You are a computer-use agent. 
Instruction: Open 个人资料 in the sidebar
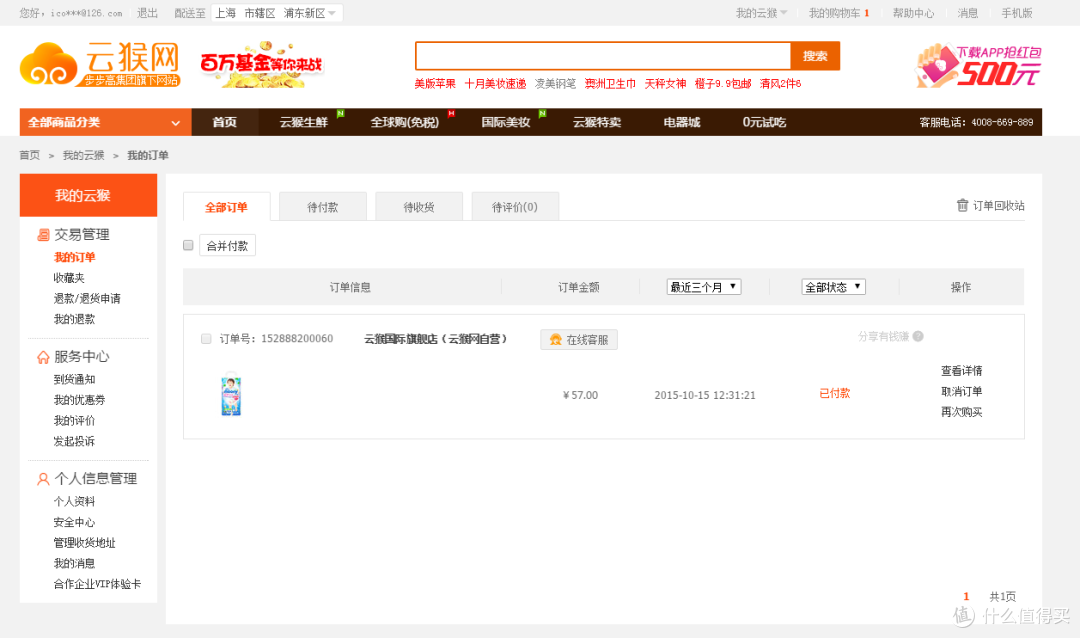tap(74, 501)
